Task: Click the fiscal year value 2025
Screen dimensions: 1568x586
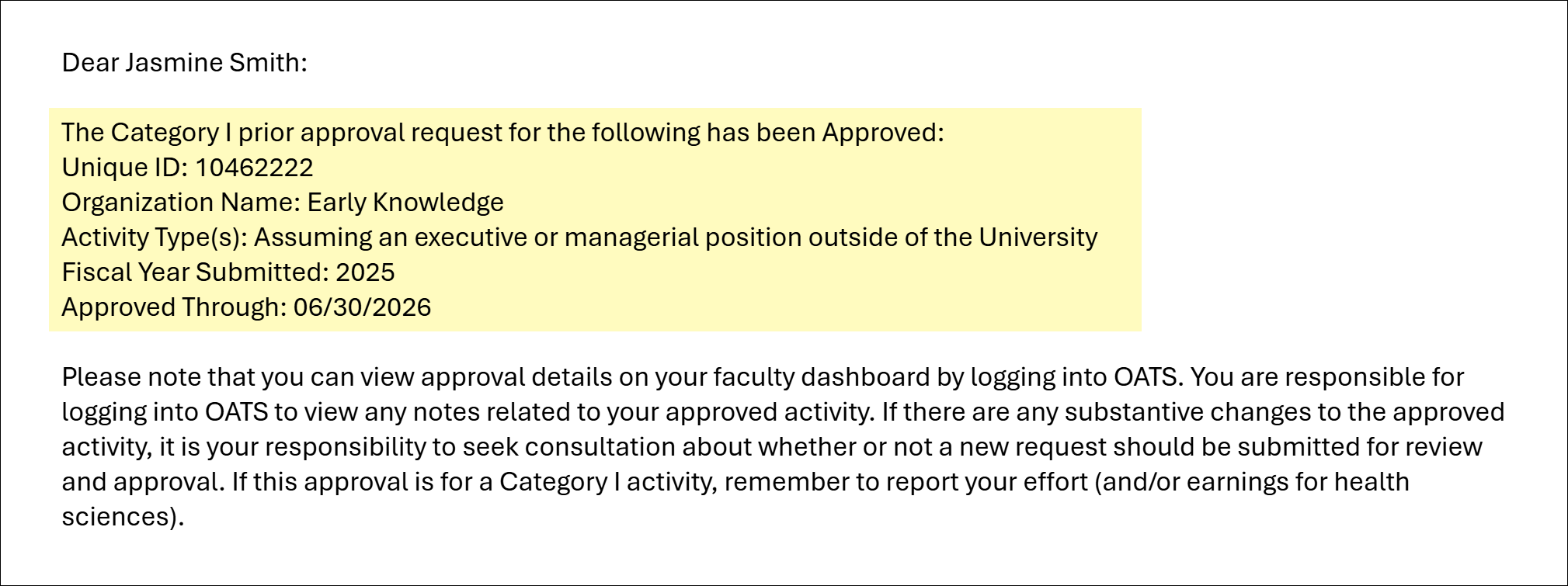Action: click(365, 272)
